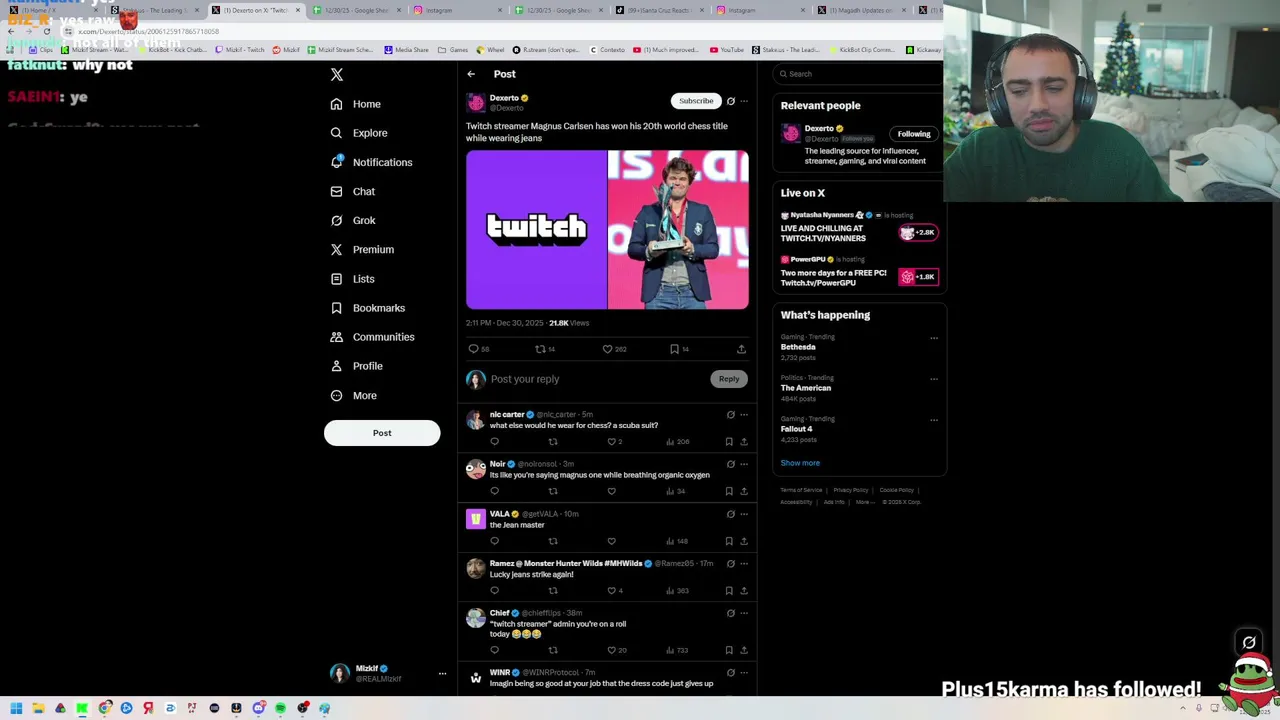The image size is (1280, 720).
Task: Open Chat in the sidebar
Action: [x=352, y=191]
